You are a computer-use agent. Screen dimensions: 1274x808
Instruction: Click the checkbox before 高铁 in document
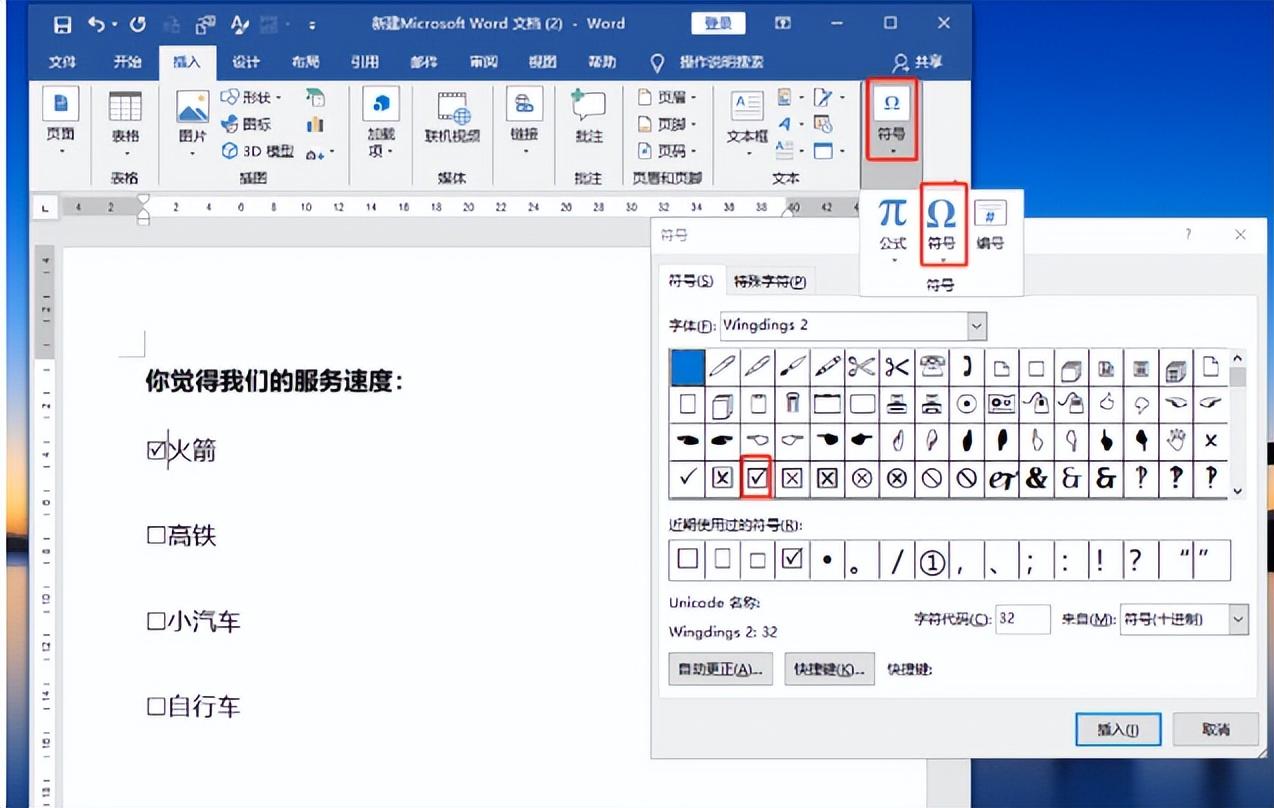click(155, 536)
